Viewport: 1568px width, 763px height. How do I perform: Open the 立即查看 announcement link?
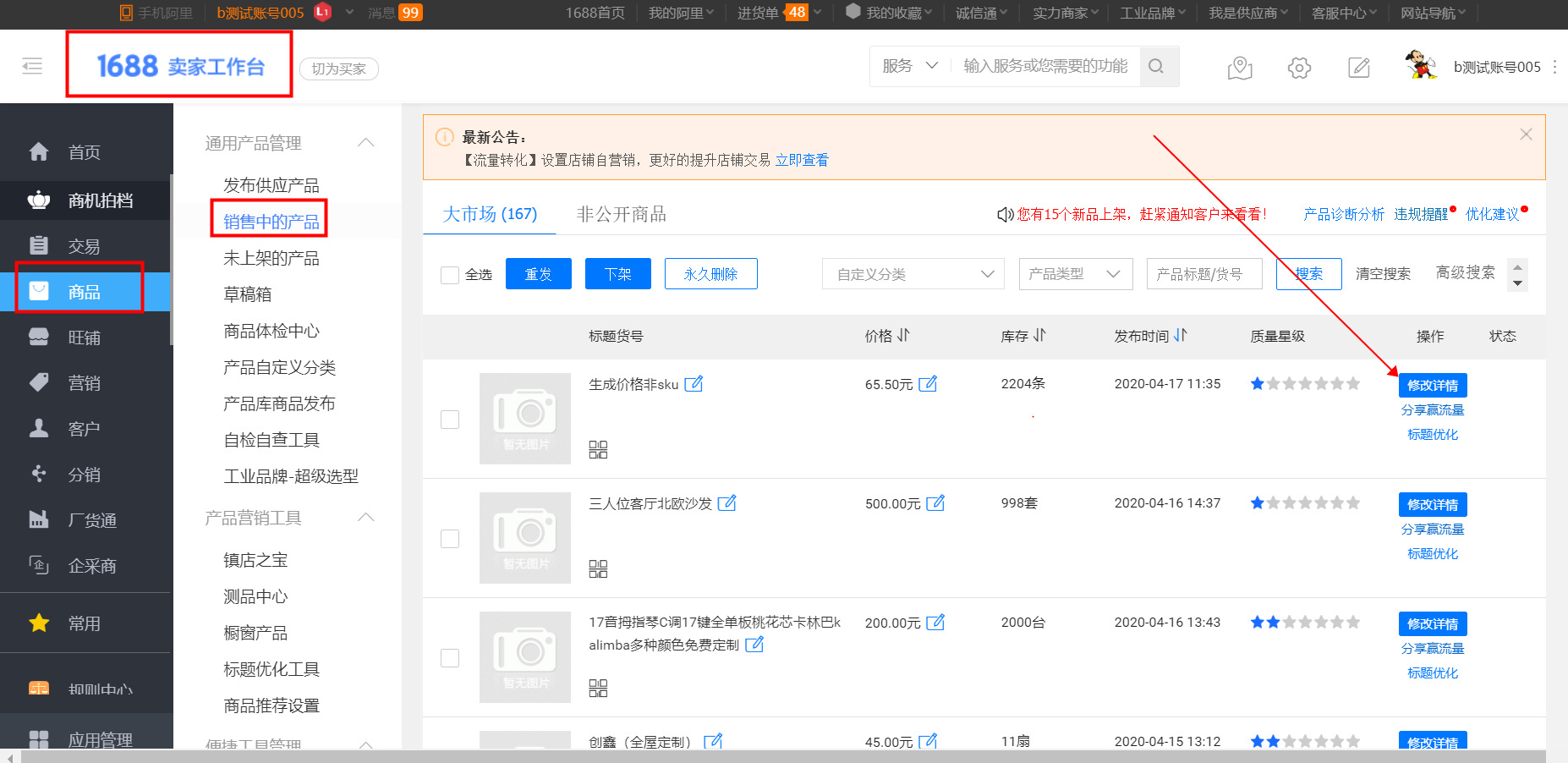click(x=802, y=159)
